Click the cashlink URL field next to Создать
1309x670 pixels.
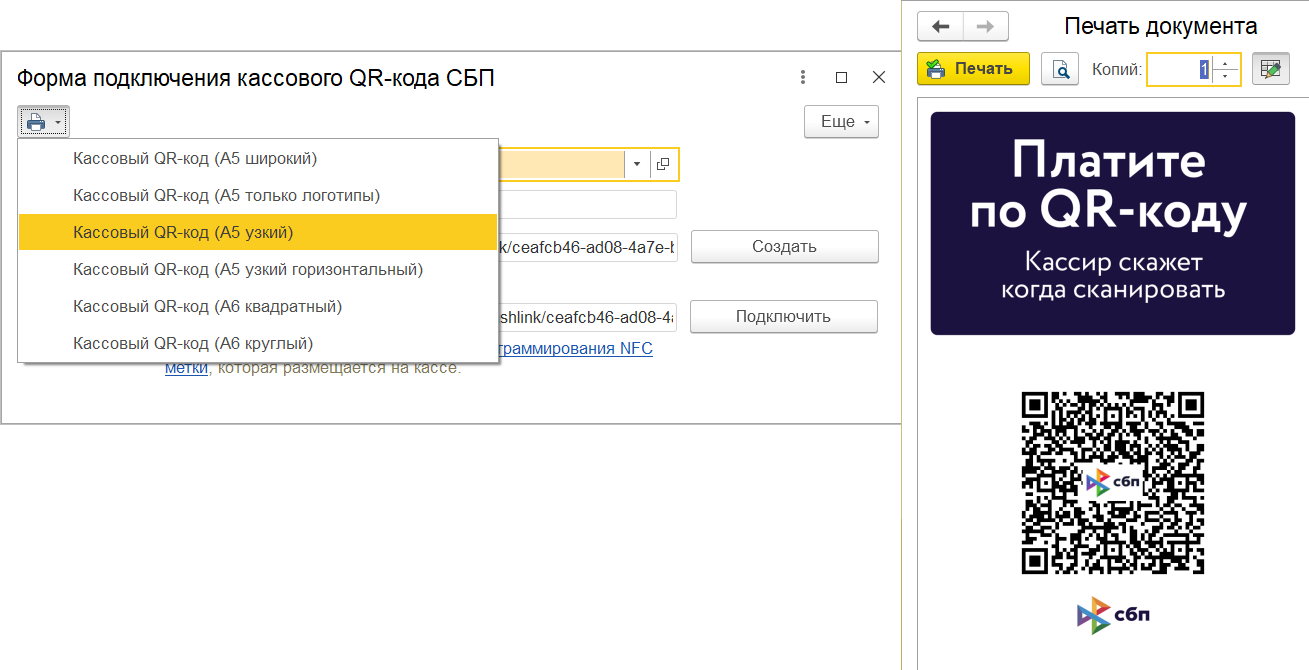point(587,247)
